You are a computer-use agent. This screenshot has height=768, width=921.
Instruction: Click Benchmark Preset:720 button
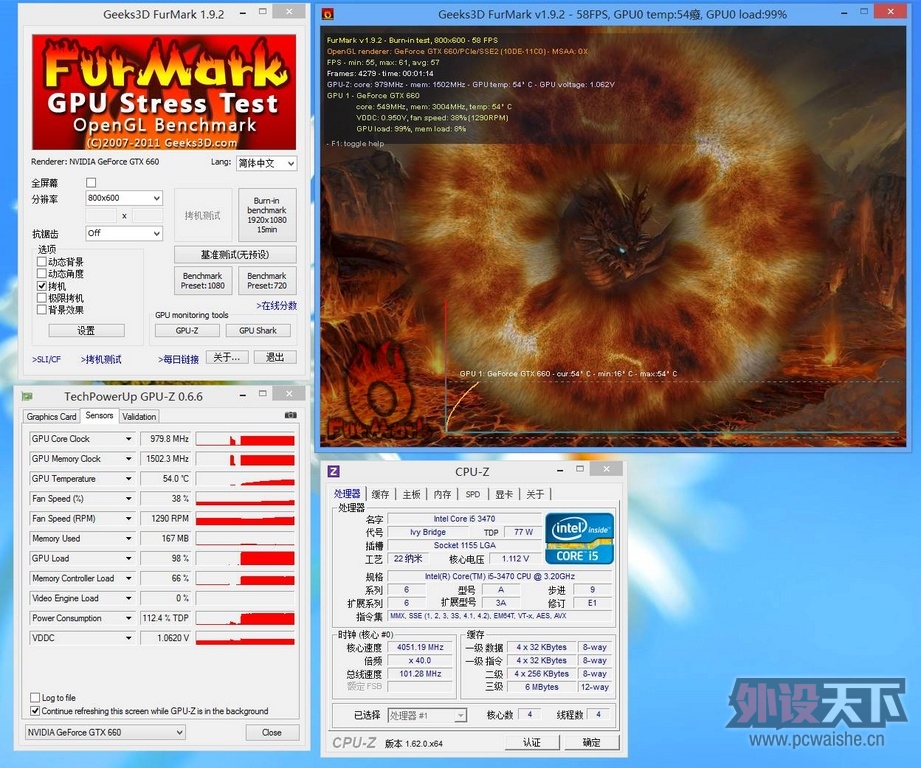267,280
